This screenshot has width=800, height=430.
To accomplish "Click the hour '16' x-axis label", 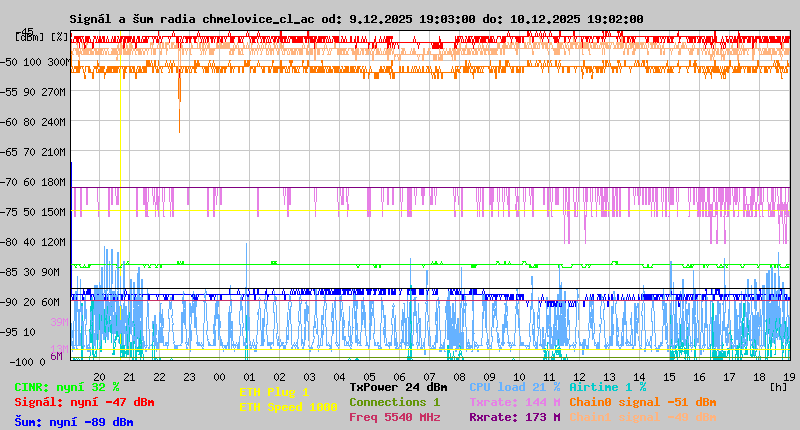I will (699, 377).
